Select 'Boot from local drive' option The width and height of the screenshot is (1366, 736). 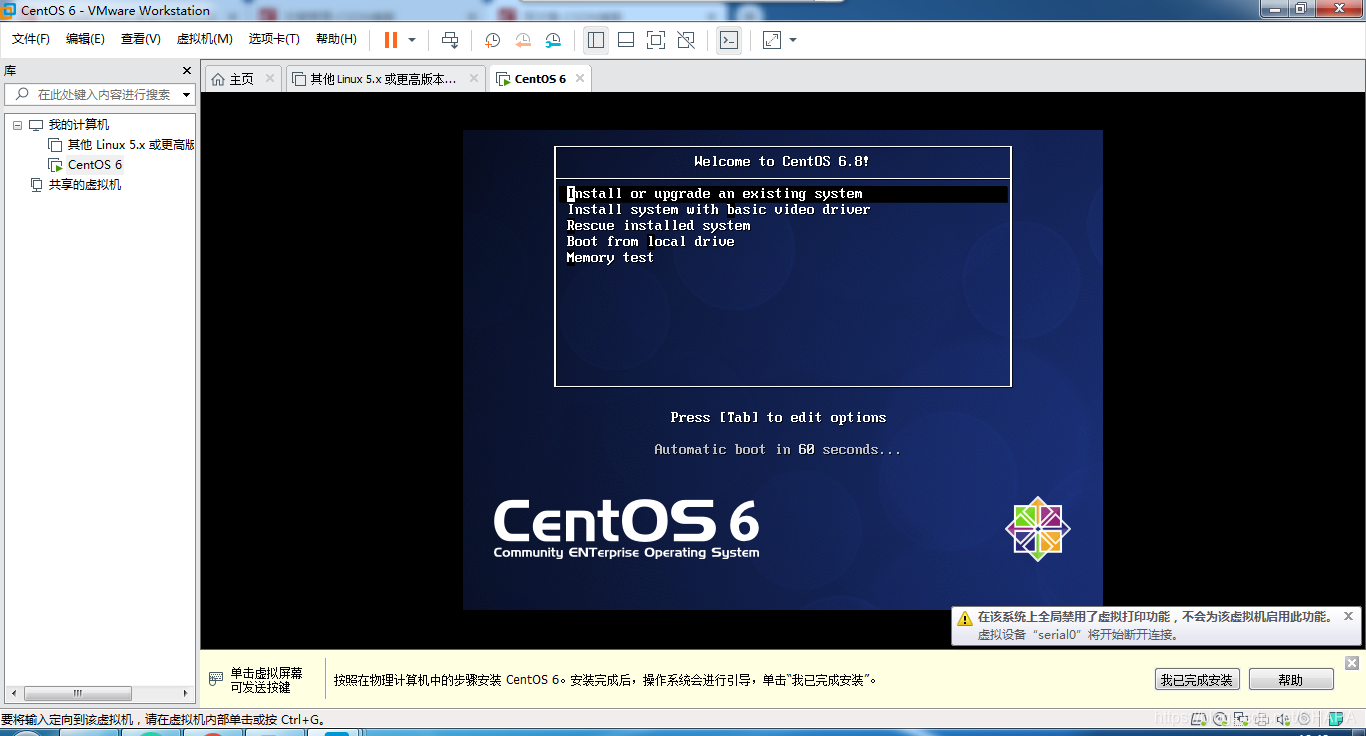coord(650,242)
